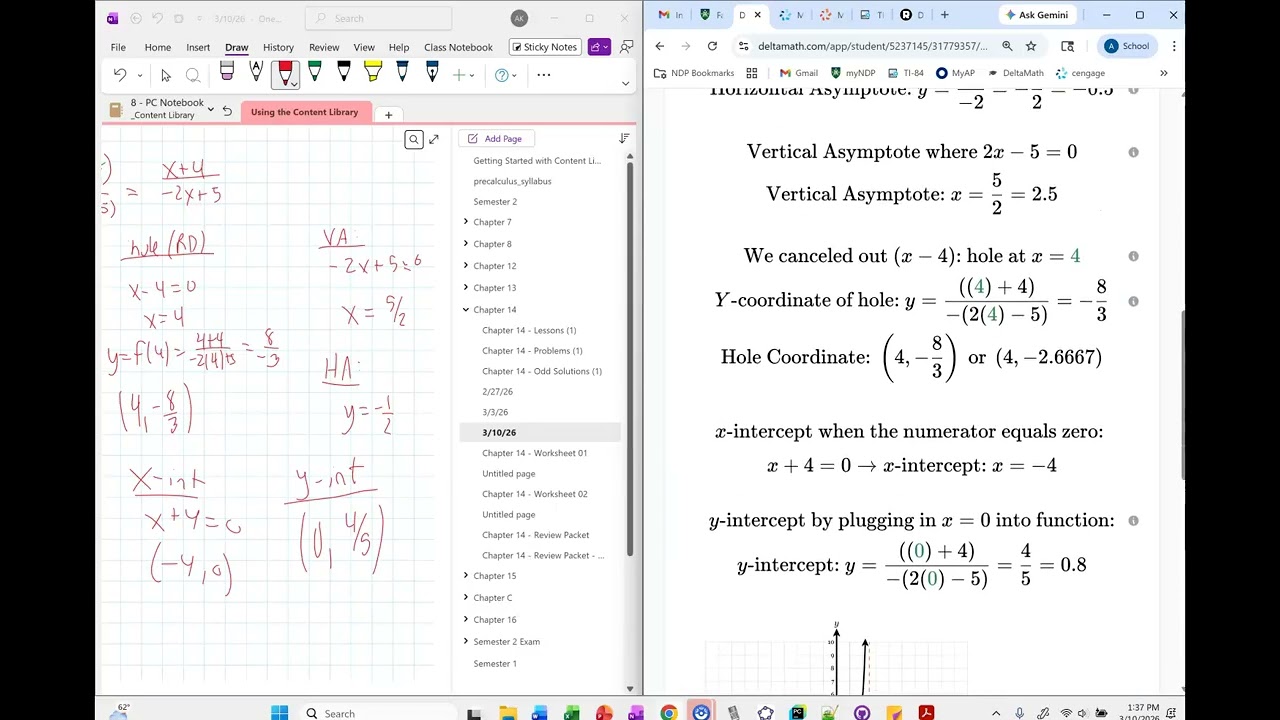
Task: Toggle full page view expand arrows
Action: tap(434, 140)
